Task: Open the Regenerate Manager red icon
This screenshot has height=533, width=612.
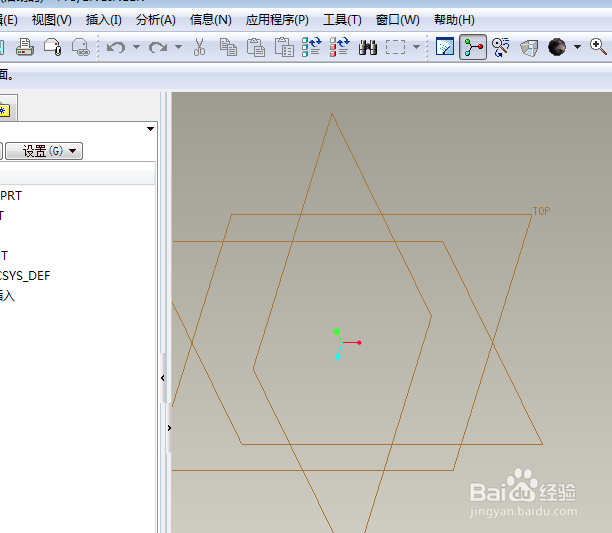Action: pos(340,47)
